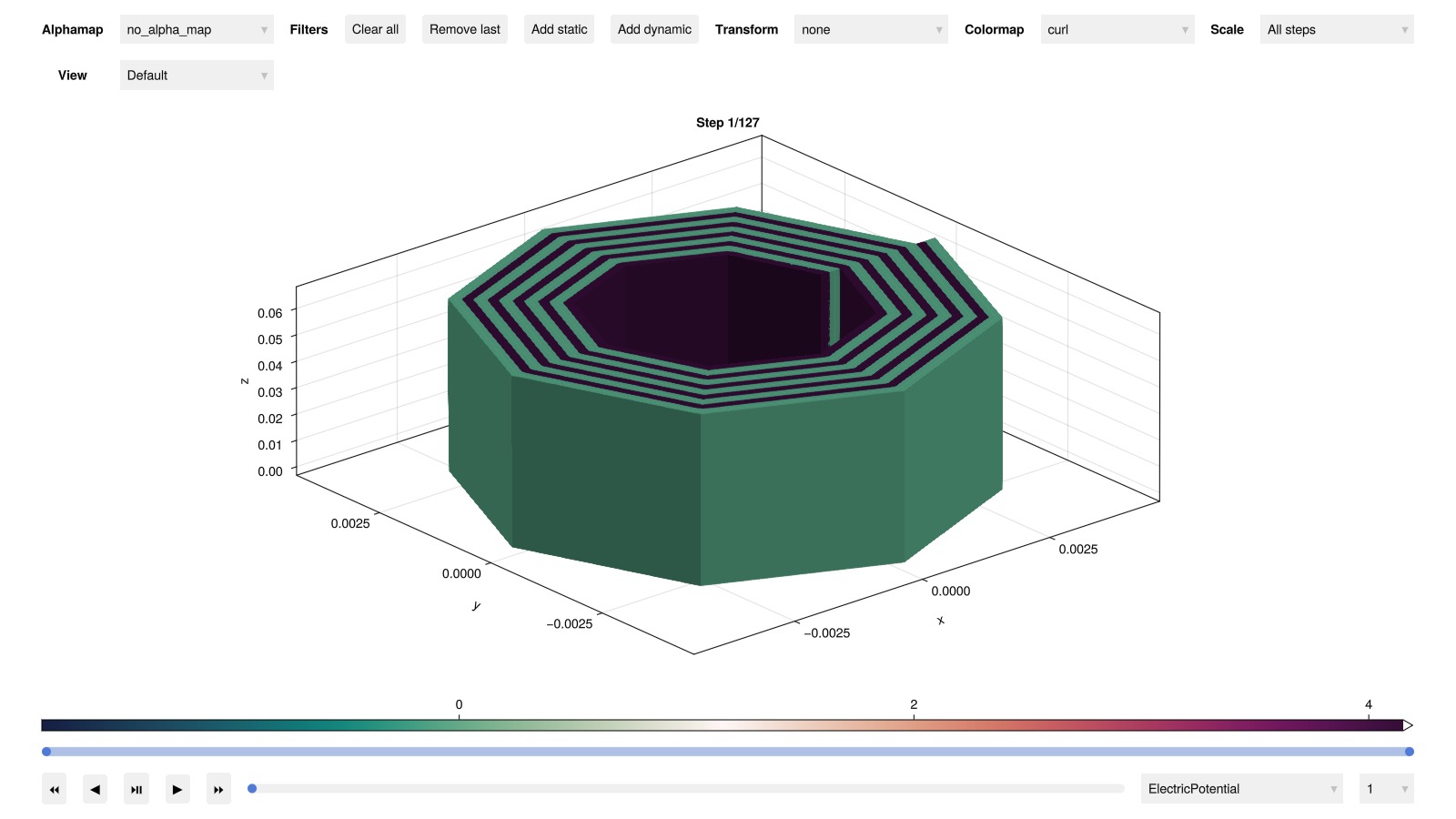Add a dynamic filter
This screenshot has width=1456, height=819.
point(654,30)
